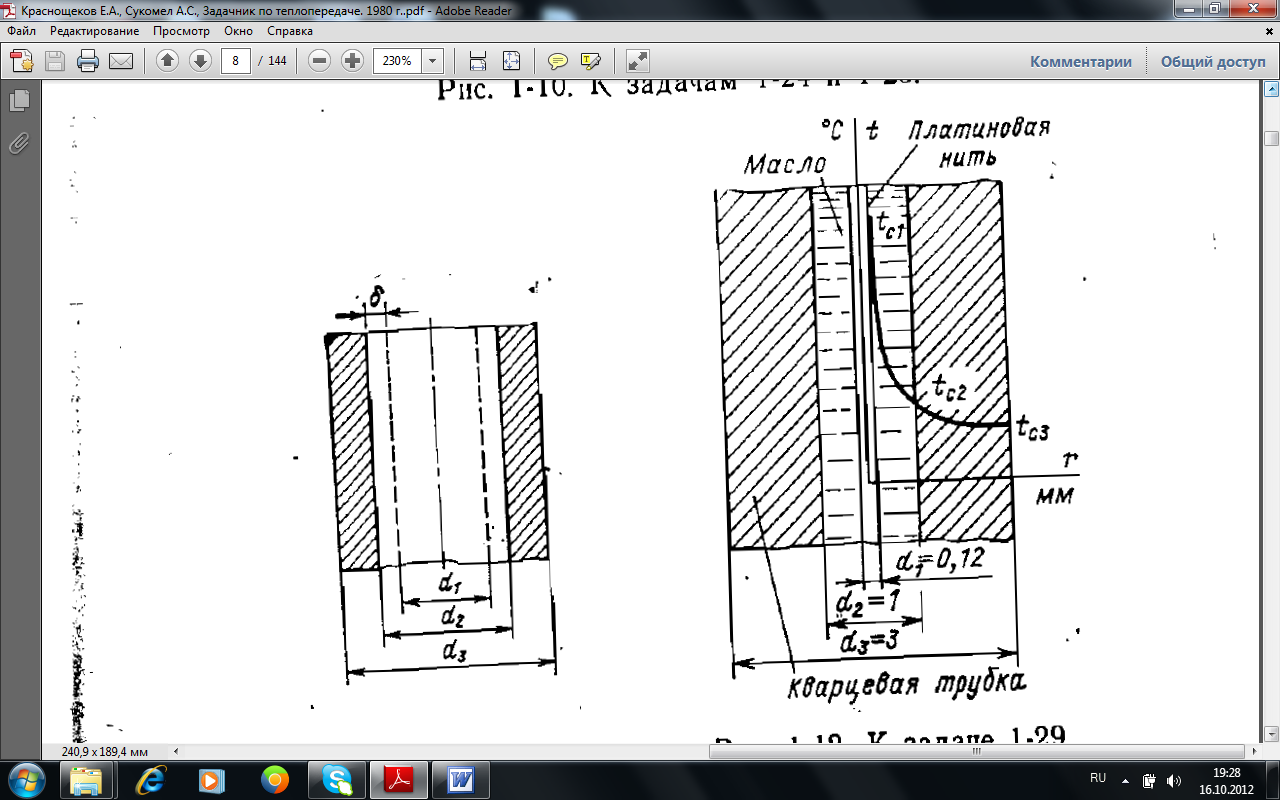The image size is (1280, 800).
Task: Click the vertical scrollbar thumb
Action: (x=1271, y=138)
